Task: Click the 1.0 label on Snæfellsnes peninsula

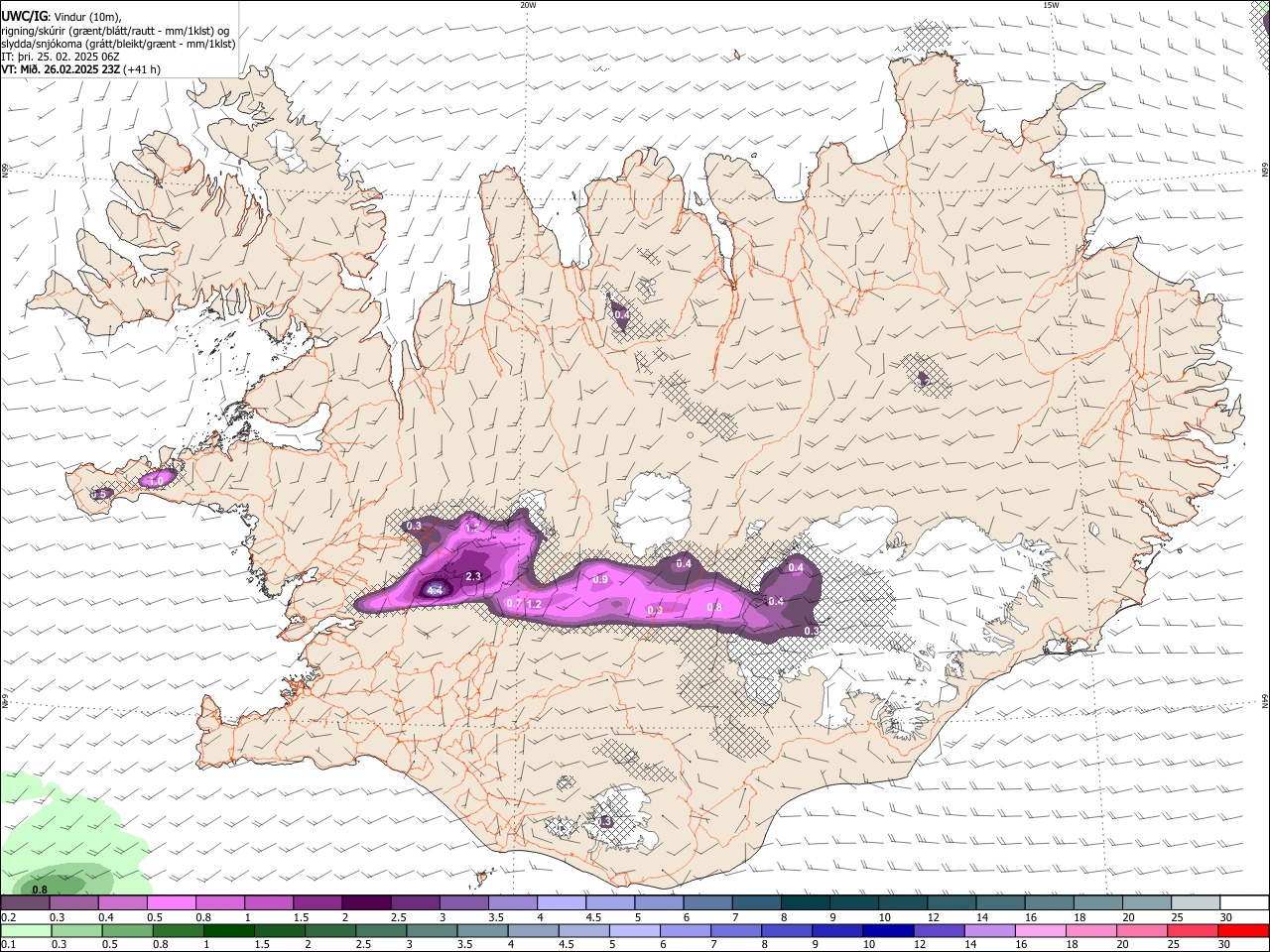Action: point(156,480)
